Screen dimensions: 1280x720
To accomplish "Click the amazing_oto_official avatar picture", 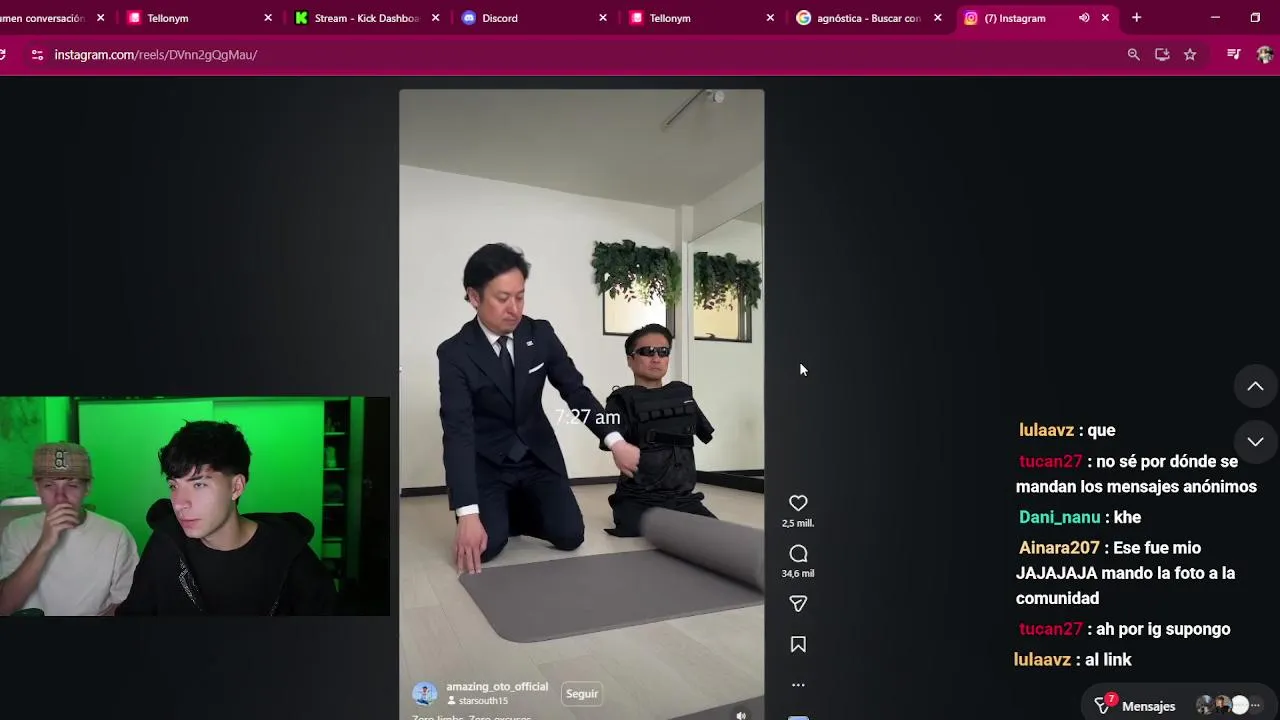I will pyautogui.click(x=425, y=693).
